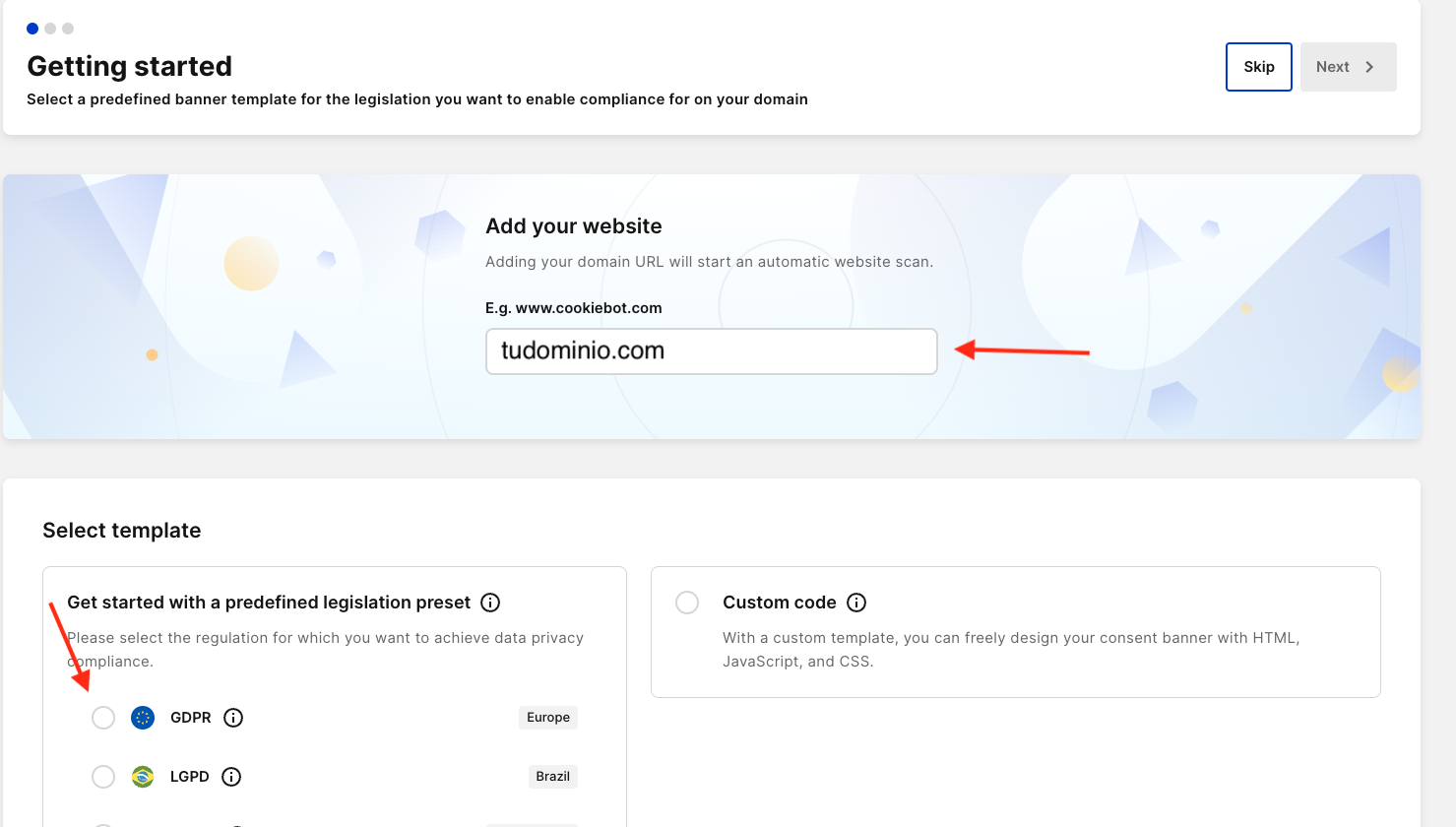Viewport: 1456px width, 827px height.
Task: Click the Brazil flag icon next to LGPD
Action: (142, 776)
